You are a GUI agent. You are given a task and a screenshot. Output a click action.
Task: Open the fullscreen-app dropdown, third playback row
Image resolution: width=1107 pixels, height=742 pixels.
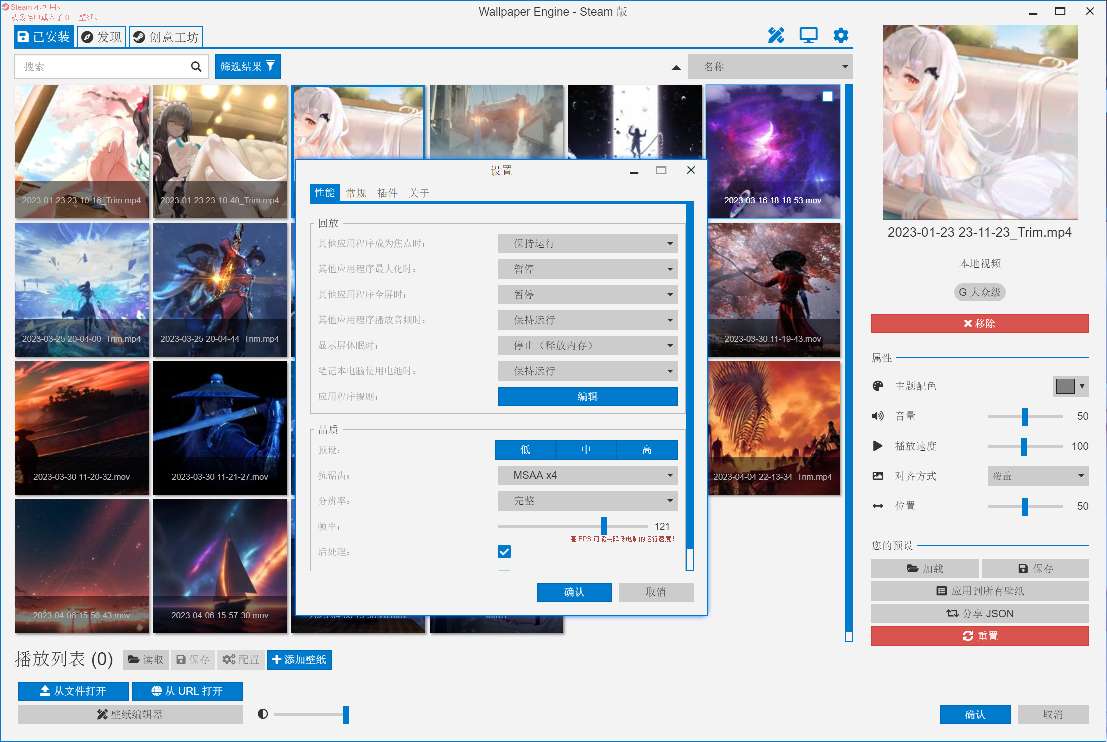tap(587, 294)
